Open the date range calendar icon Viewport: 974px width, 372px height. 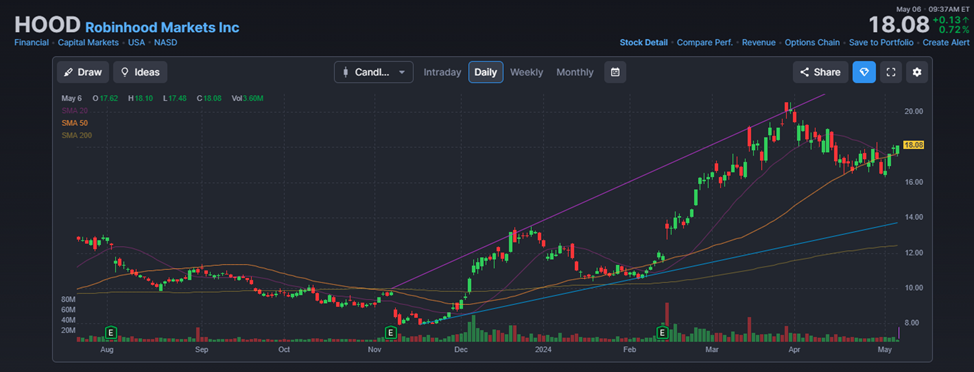tap(615, 72)
